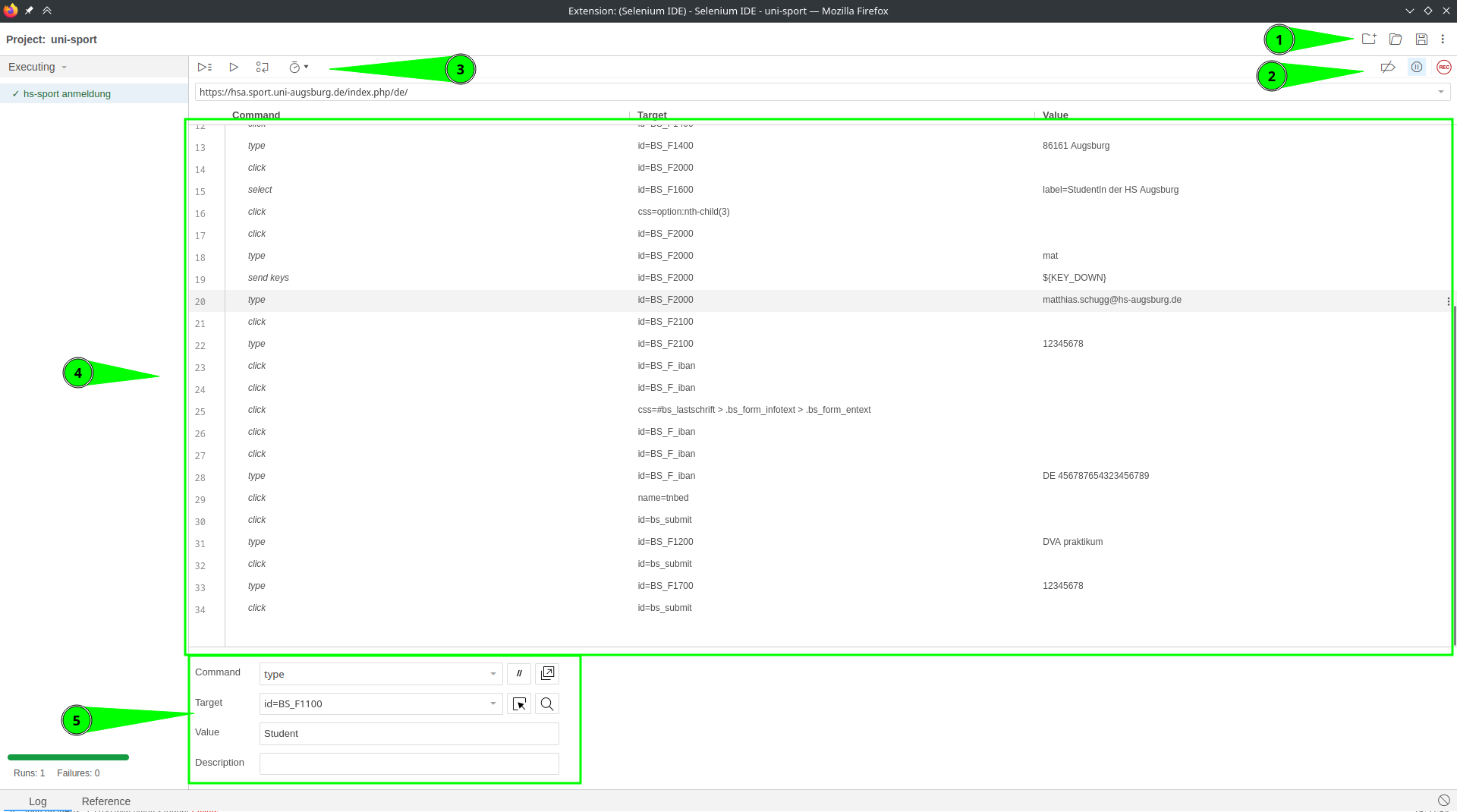Viewport: 1457px width, 812px height.
Task: Click the lastschrift css target on row 25
Action: (754, 410)
